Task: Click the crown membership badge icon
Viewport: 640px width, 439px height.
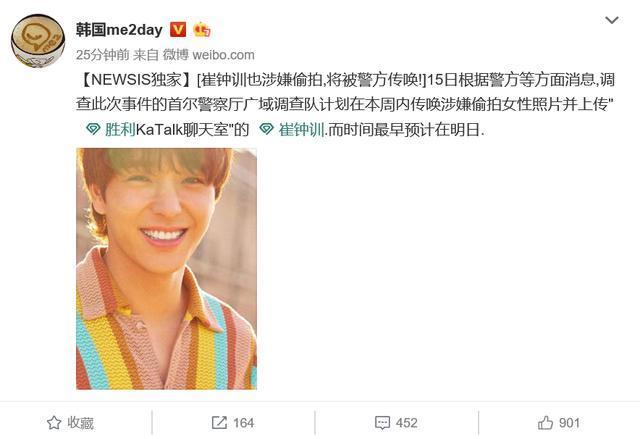Action: click(x=202, y=29)
